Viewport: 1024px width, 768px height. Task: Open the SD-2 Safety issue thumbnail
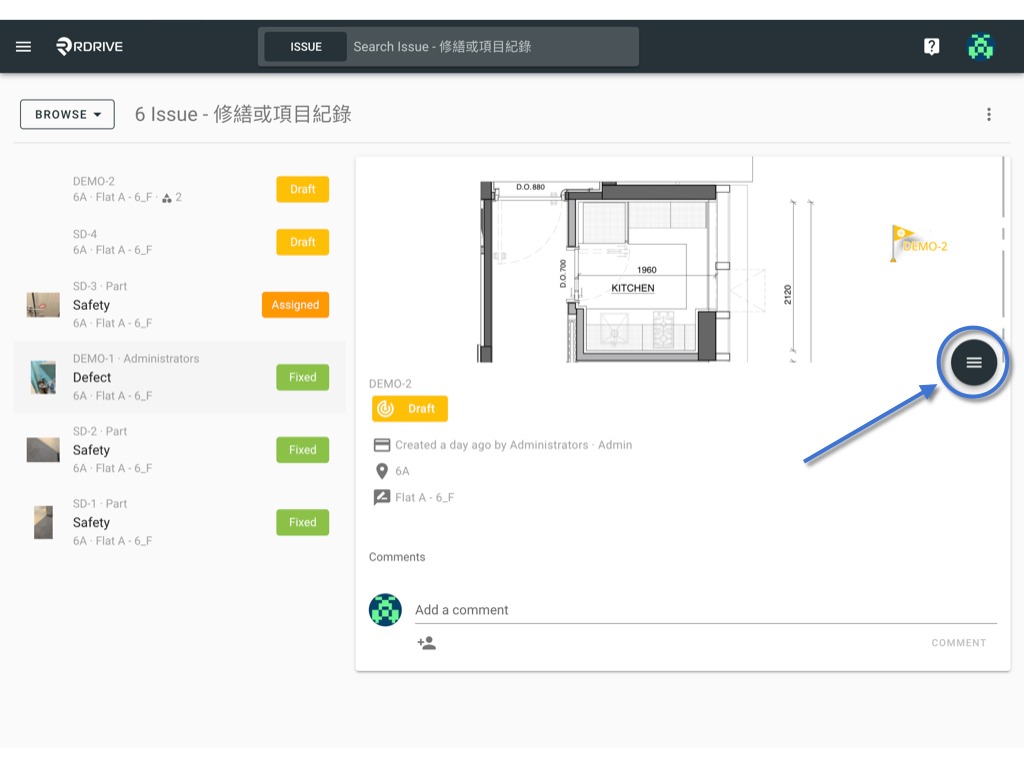tap(43, 450)
